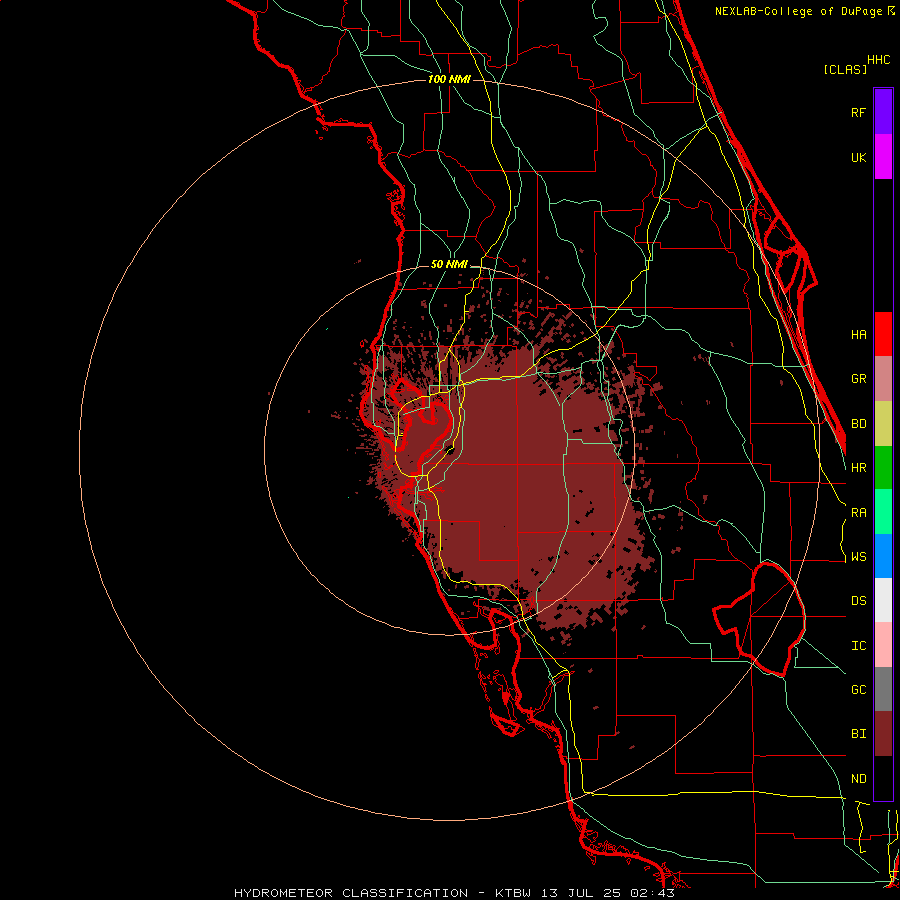Screen dimensions: 900x900
Task: Click the KTBW radar site identifier
Action: [515, 893]
